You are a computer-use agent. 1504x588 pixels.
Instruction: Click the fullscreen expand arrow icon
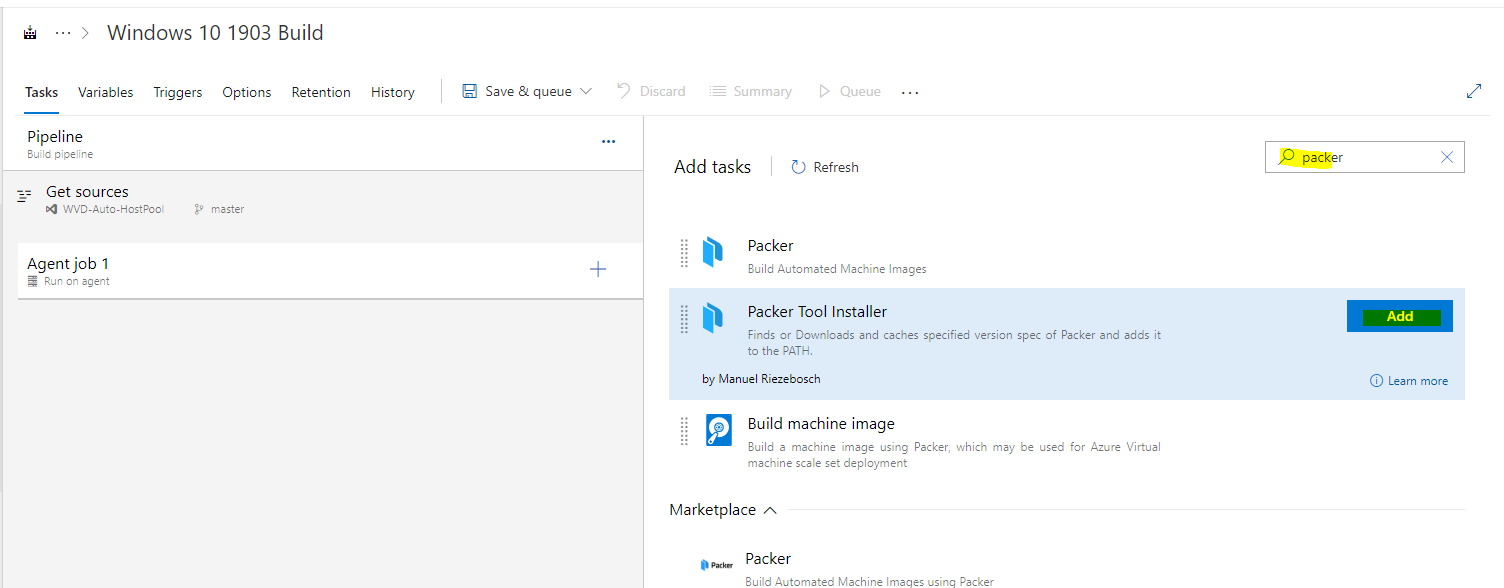tap(1474, 90)
